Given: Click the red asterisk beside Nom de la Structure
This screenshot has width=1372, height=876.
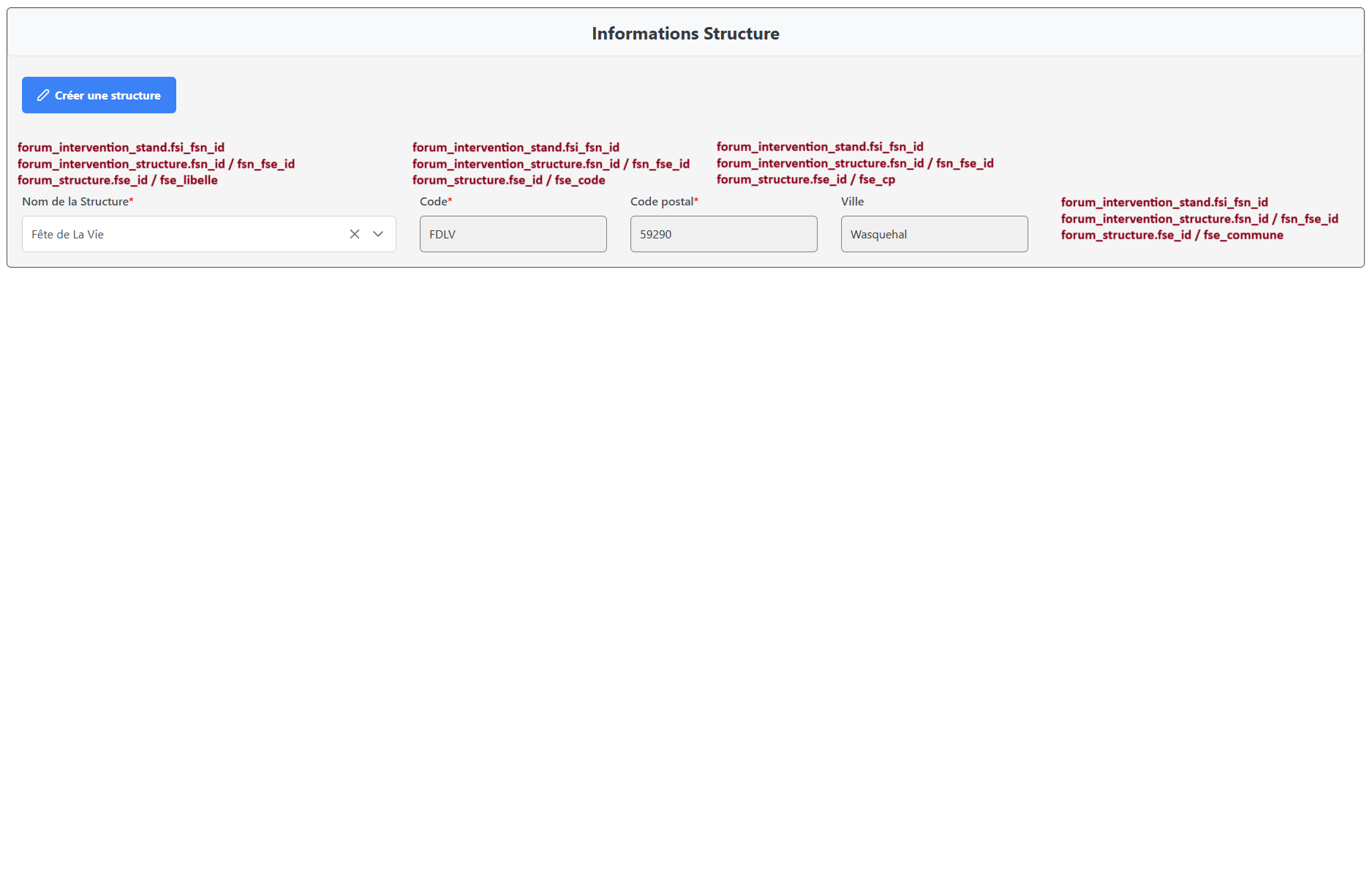Looking at the screenshot, I should [132, 201].
